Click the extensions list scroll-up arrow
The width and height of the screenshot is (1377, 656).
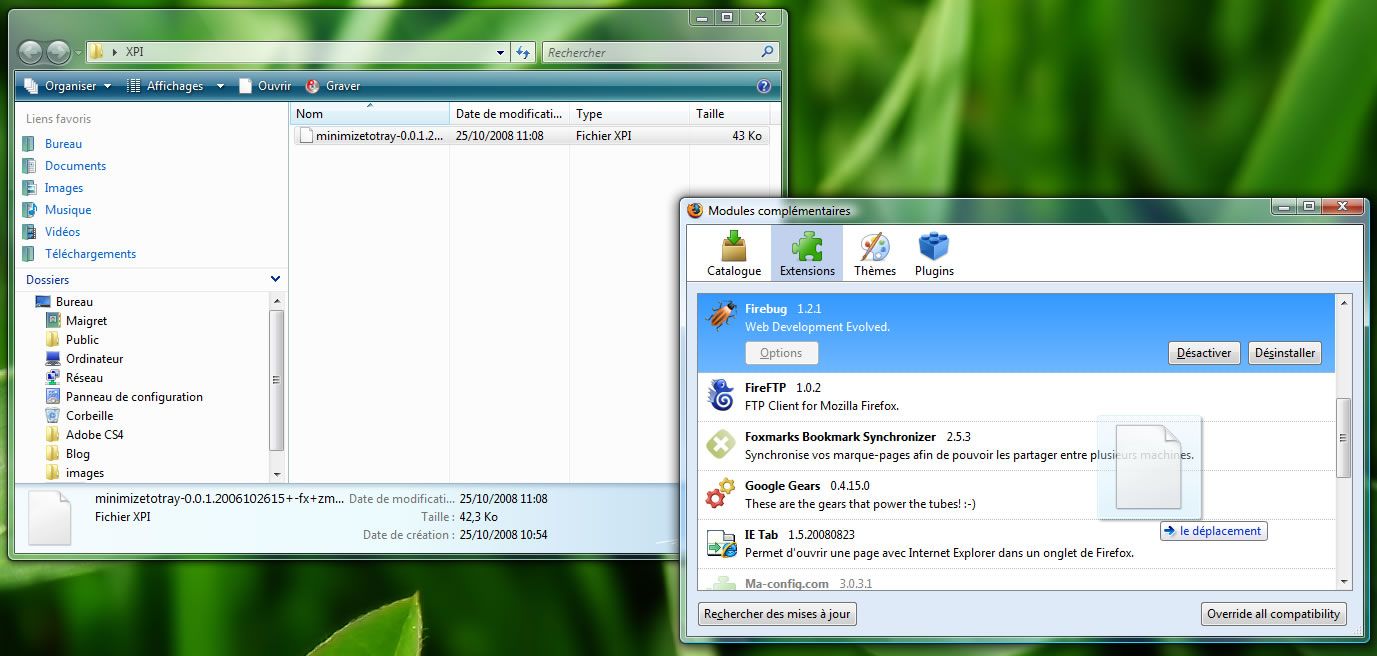coord(1344,302)
